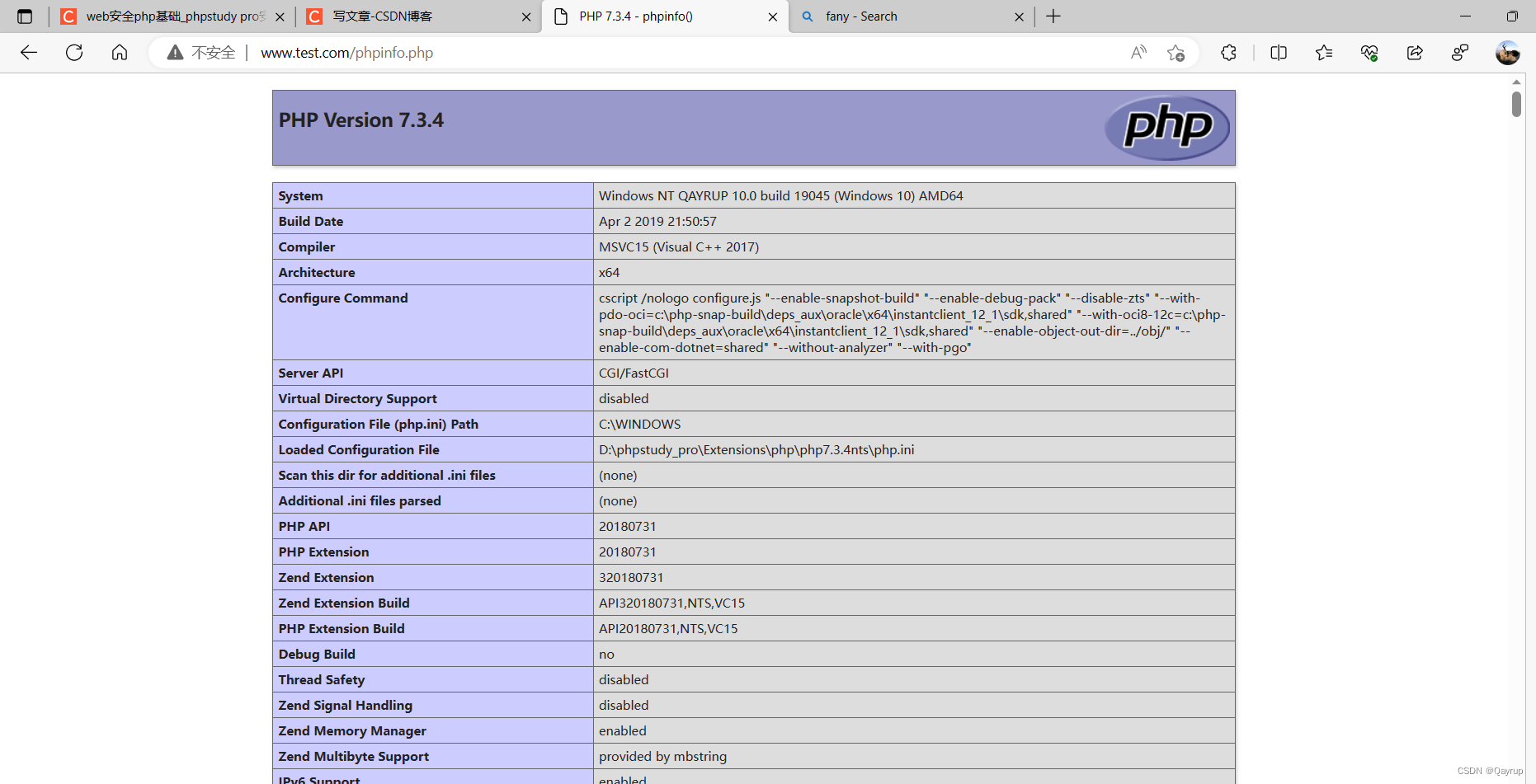Close the fany - Search tab
The width and height of the screenshot is (1536, 784).
[1019, 16]
